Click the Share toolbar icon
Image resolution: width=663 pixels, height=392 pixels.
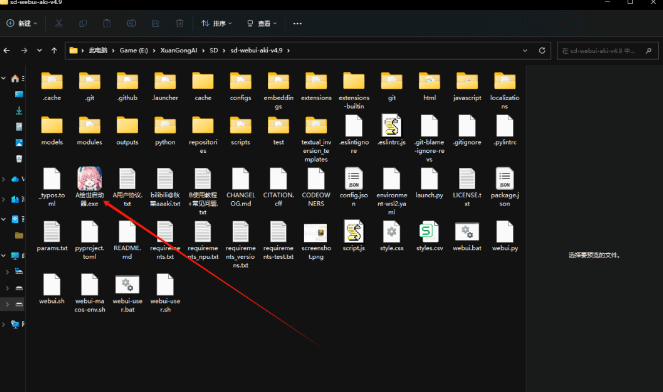click(x=156, y=23)
